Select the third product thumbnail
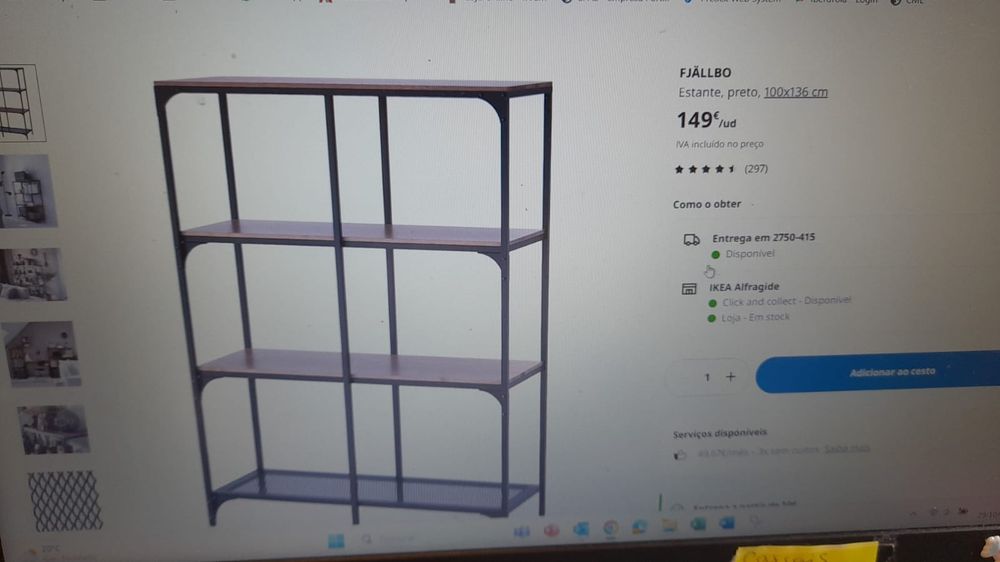 click(x=32, y=274)
